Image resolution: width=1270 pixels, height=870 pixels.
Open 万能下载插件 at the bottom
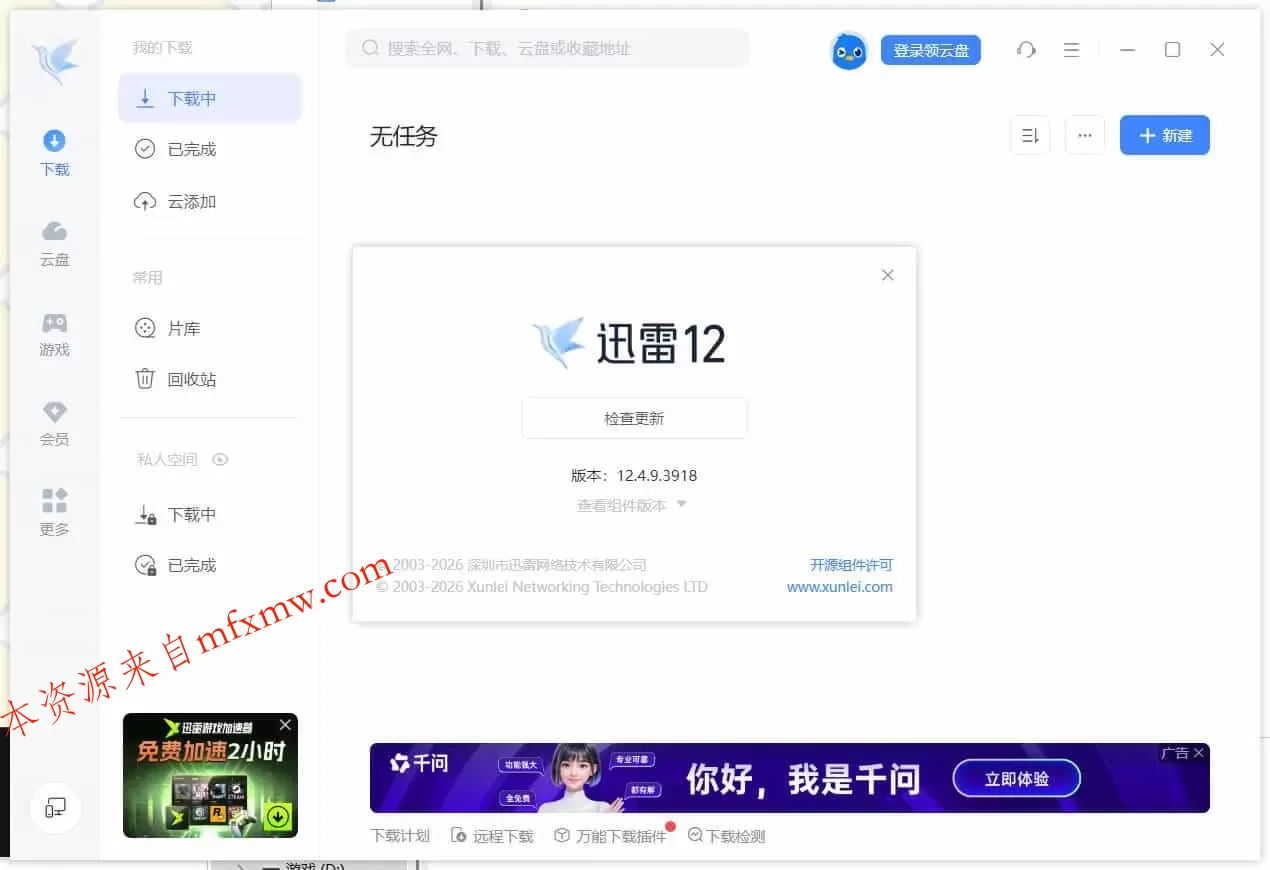[x=611, y=836]
